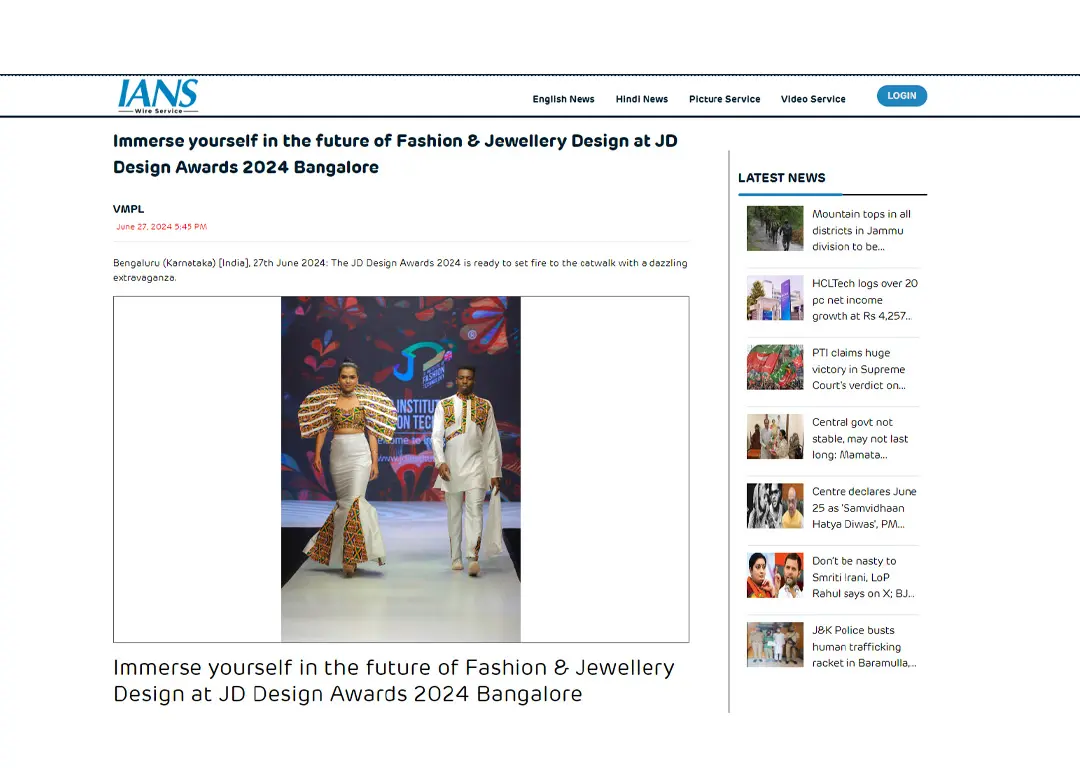The width and height of the screenshot is (1080, 768).
Task: Read PTI claims huge victory headline
Action: tap(859, 369)
